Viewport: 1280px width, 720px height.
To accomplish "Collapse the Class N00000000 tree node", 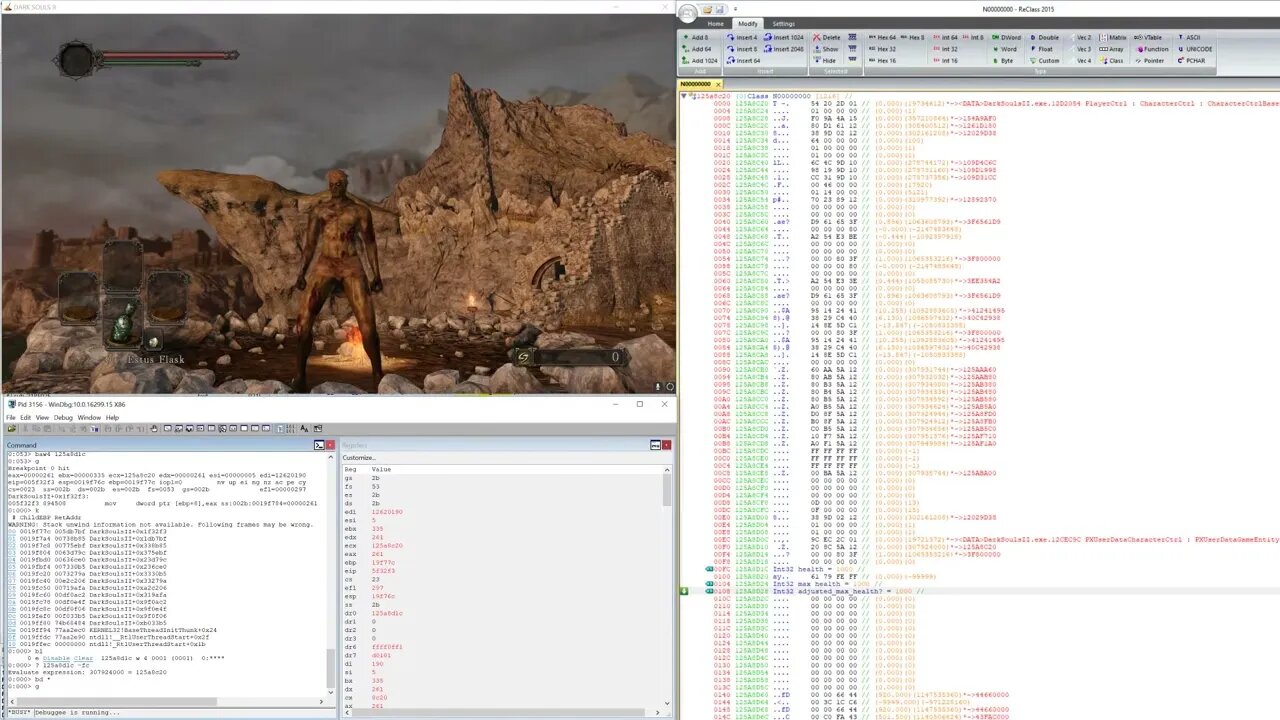I will [684, 96].
